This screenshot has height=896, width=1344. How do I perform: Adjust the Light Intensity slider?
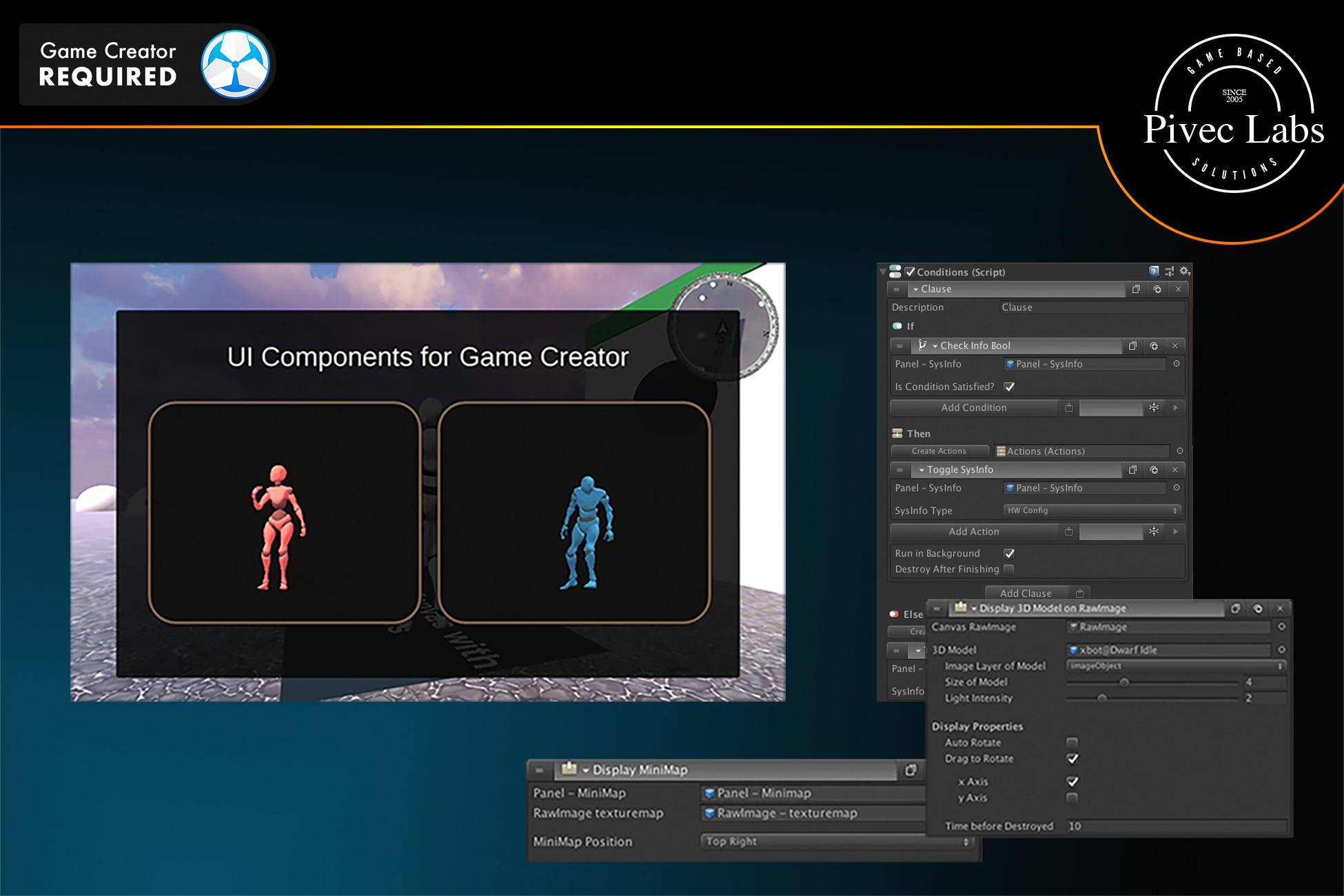tap(1102, 698)
